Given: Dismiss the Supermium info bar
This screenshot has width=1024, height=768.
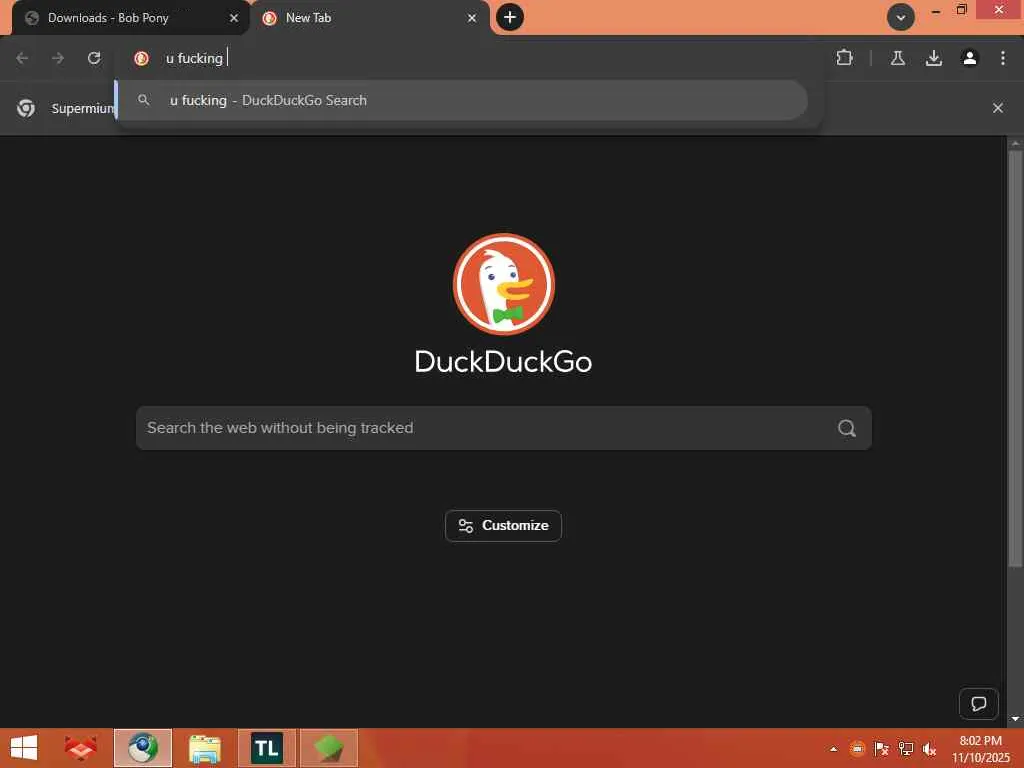Looking at the screenshot, I should tap(997, 108).
